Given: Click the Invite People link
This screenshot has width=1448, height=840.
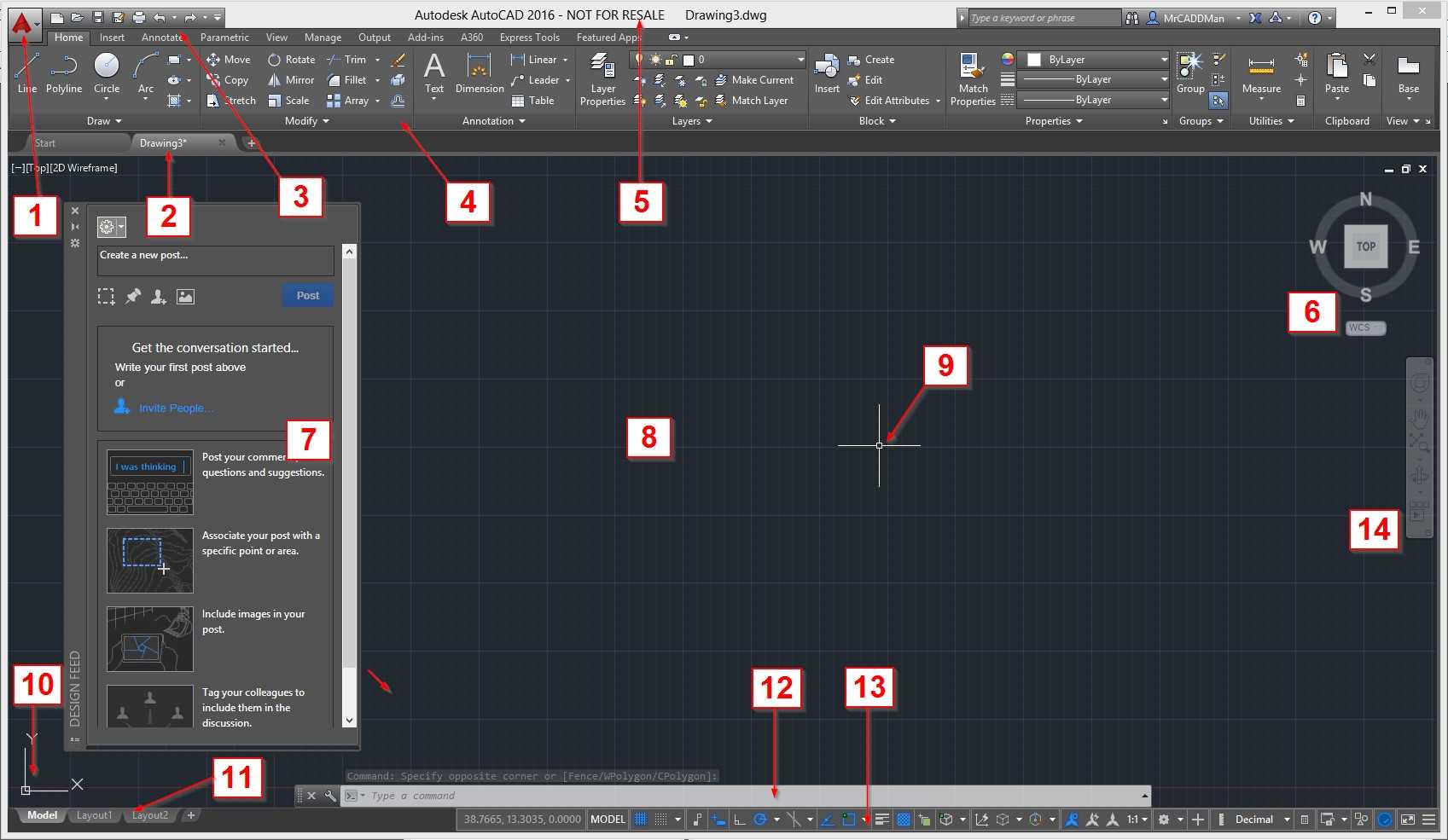Looking at the screenshot, I should (x=174, y=408).
